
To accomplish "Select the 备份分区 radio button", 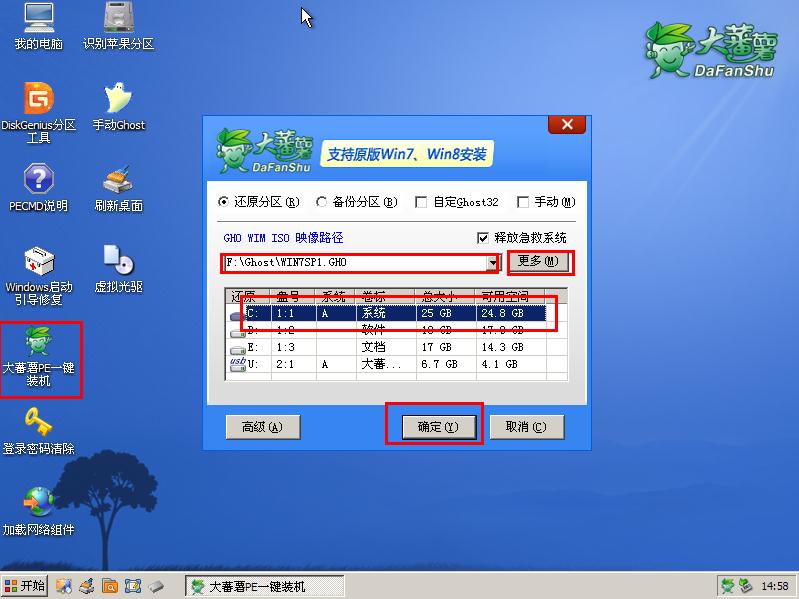I will click(322, 202).
